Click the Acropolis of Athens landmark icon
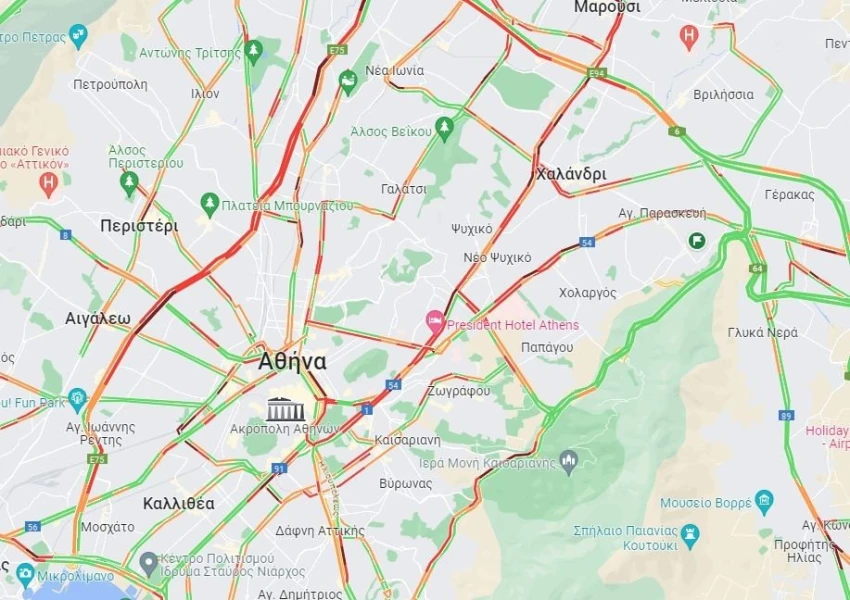 [286, 409]
